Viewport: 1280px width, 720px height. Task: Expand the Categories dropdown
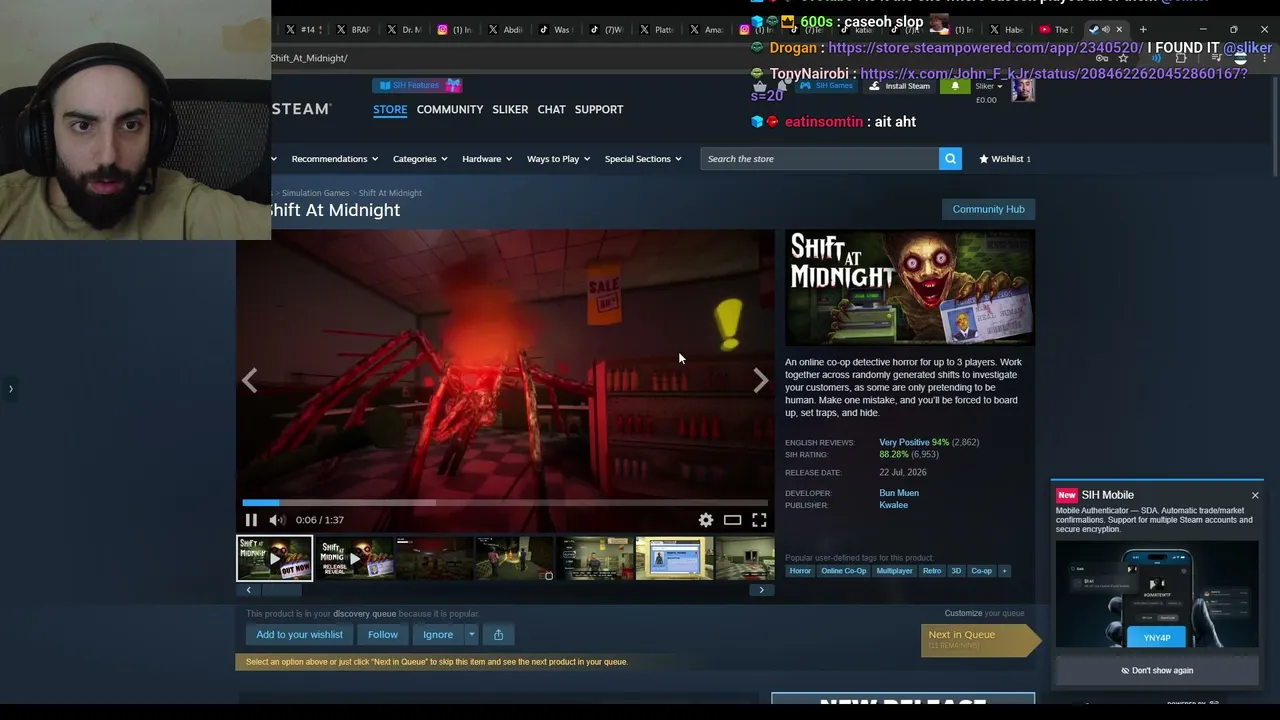[419, 159]
